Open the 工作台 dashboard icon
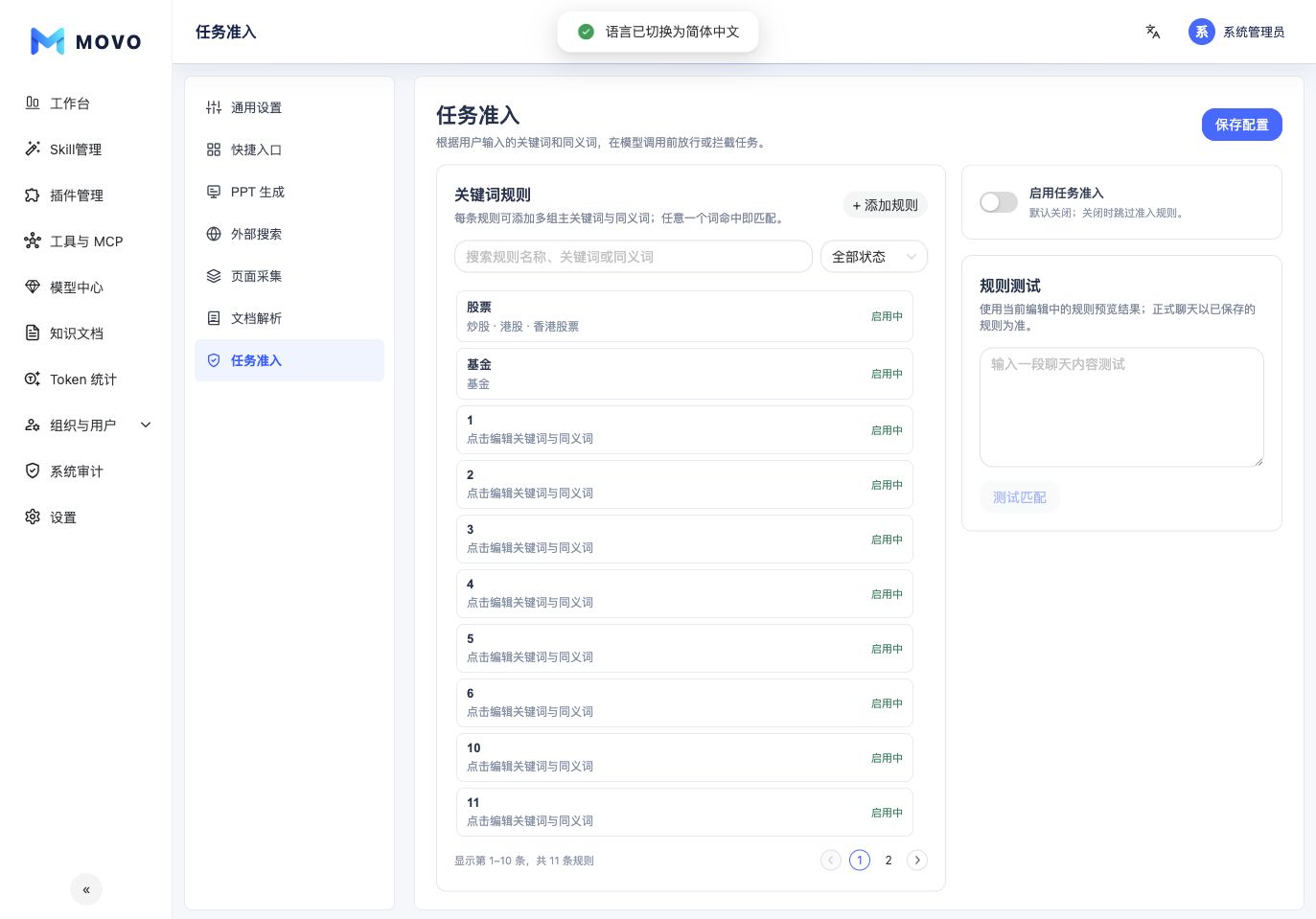Viewport: 1316px width, 919px height. [33, 103]
